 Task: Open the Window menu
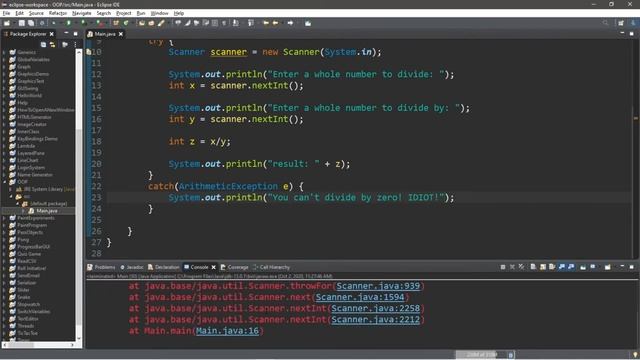pos(160,13)
